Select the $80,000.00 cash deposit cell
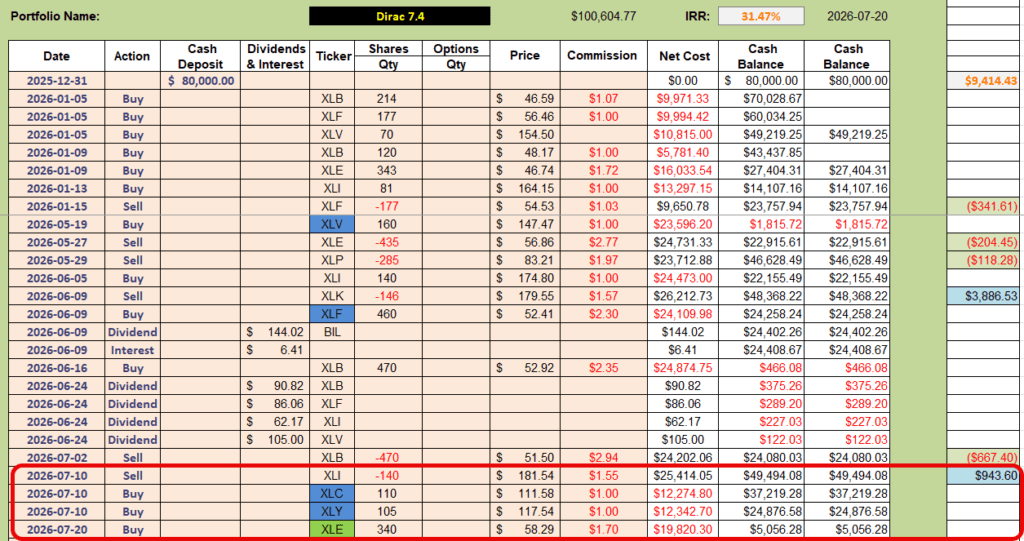The image size is (1024, 541). pyautogui.click(x=200, y=81)
